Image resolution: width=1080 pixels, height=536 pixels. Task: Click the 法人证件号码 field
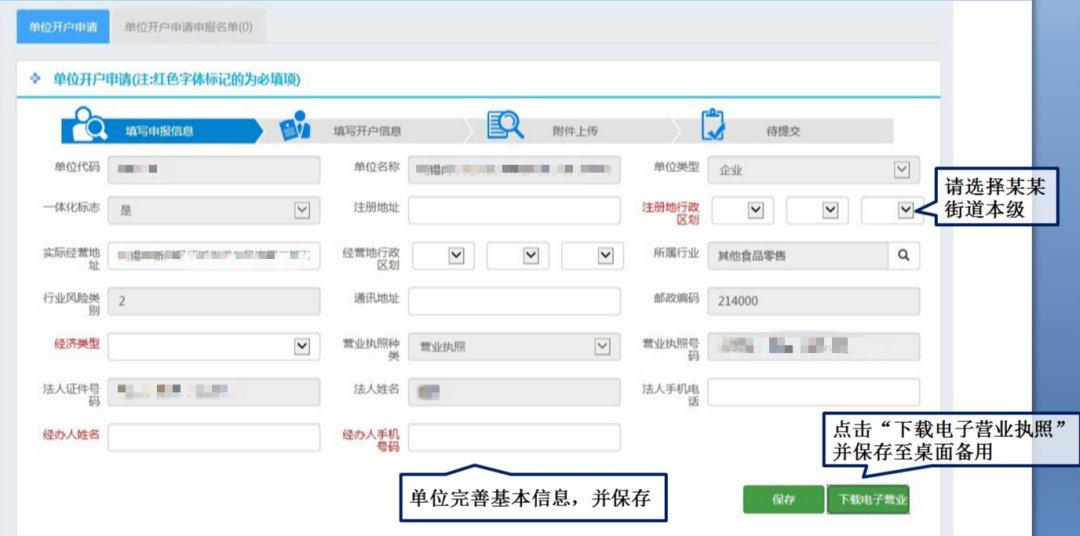[x=214, y=392]
